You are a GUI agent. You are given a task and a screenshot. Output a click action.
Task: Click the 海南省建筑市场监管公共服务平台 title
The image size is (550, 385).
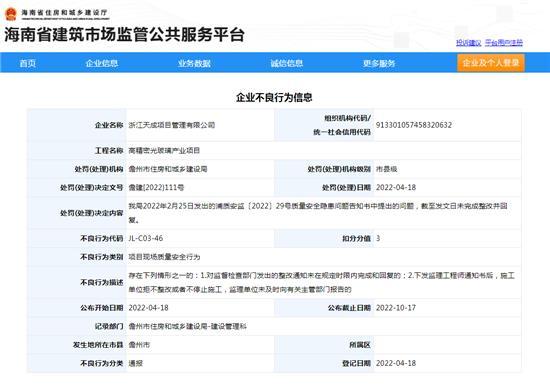coord(124,35)
